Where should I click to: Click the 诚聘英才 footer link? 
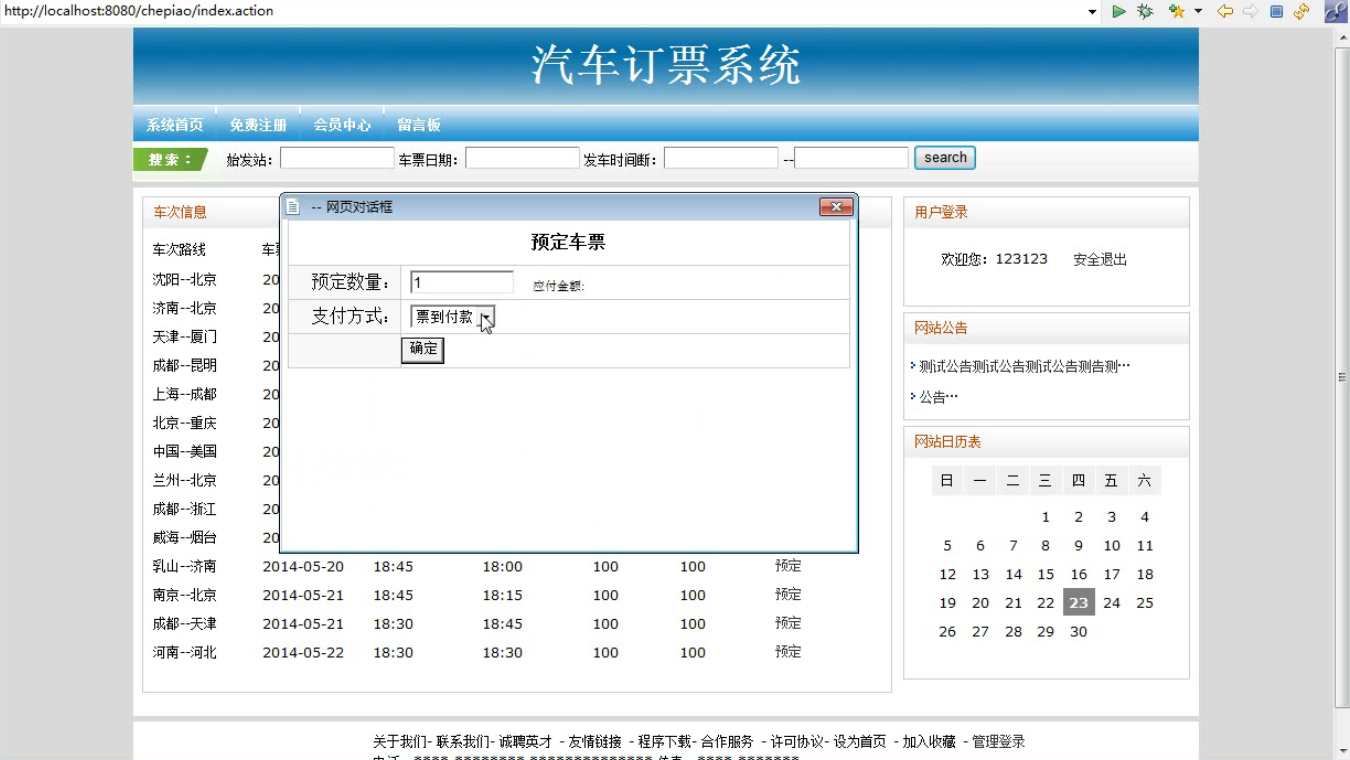526,742
